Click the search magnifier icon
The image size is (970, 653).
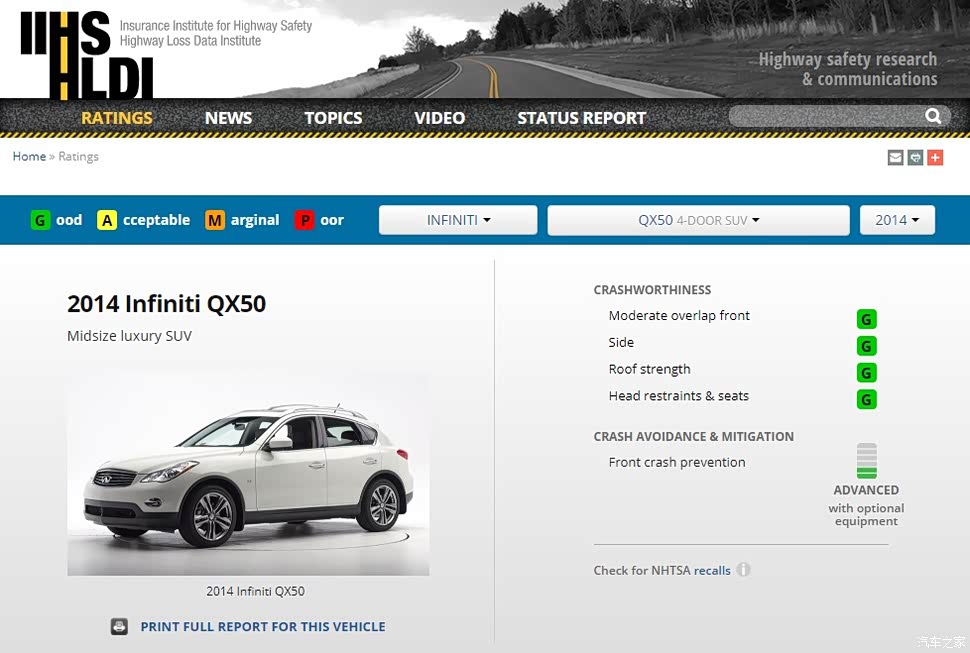[933, 116]
